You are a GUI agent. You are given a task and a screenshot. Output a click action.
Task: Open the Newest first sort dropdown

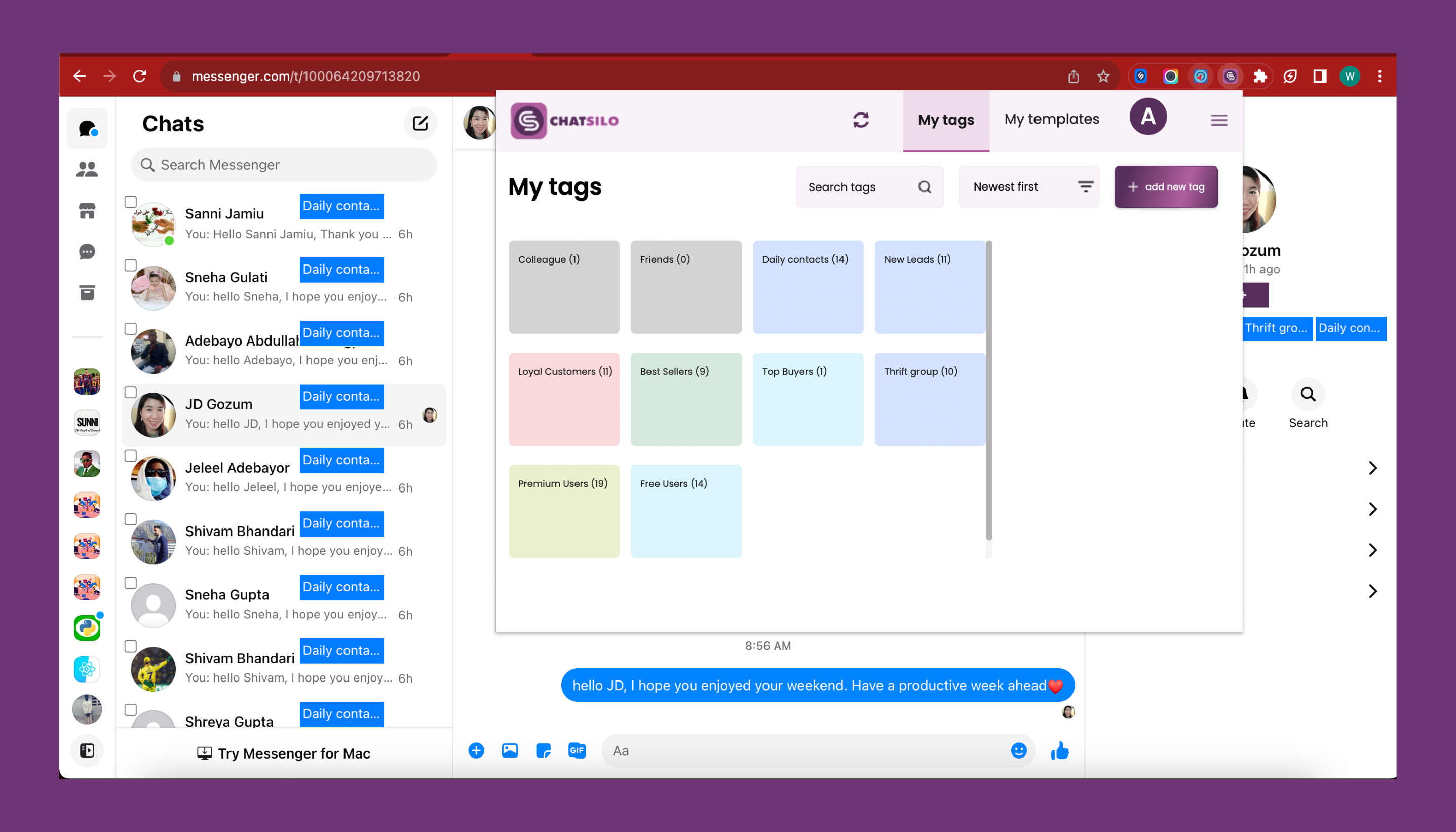[x=1029, y=187]
